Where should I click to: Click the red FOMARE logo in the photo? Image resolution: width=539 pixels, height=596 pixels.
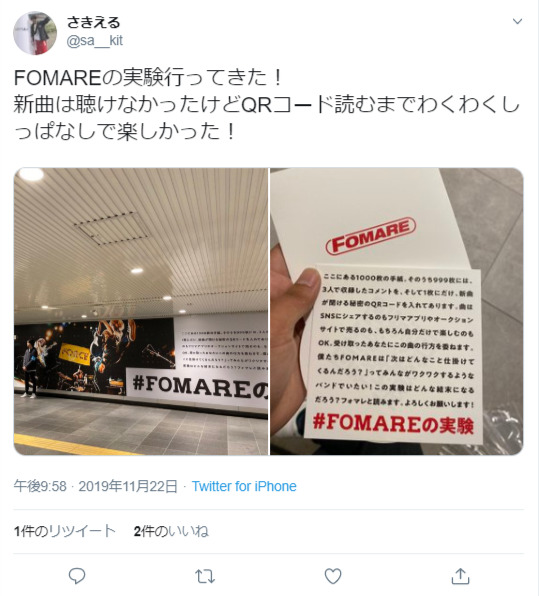point(371,235)
